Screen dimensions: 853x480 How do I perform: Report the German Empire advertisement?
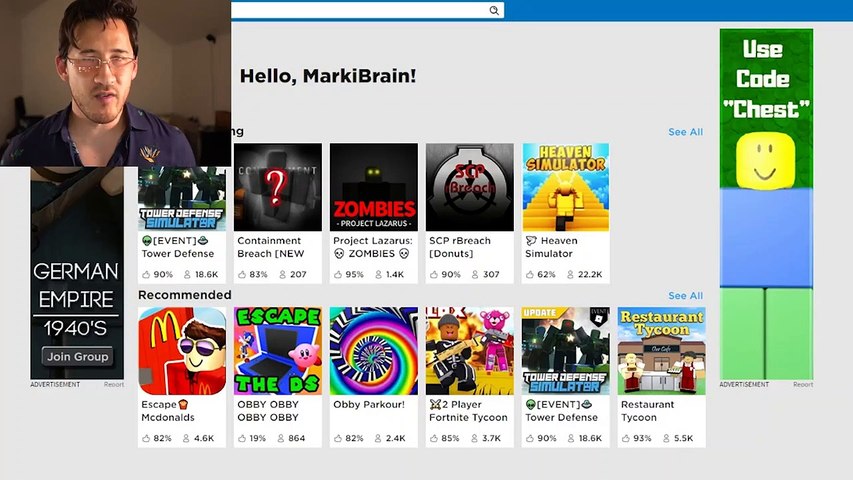pos(114,384)
